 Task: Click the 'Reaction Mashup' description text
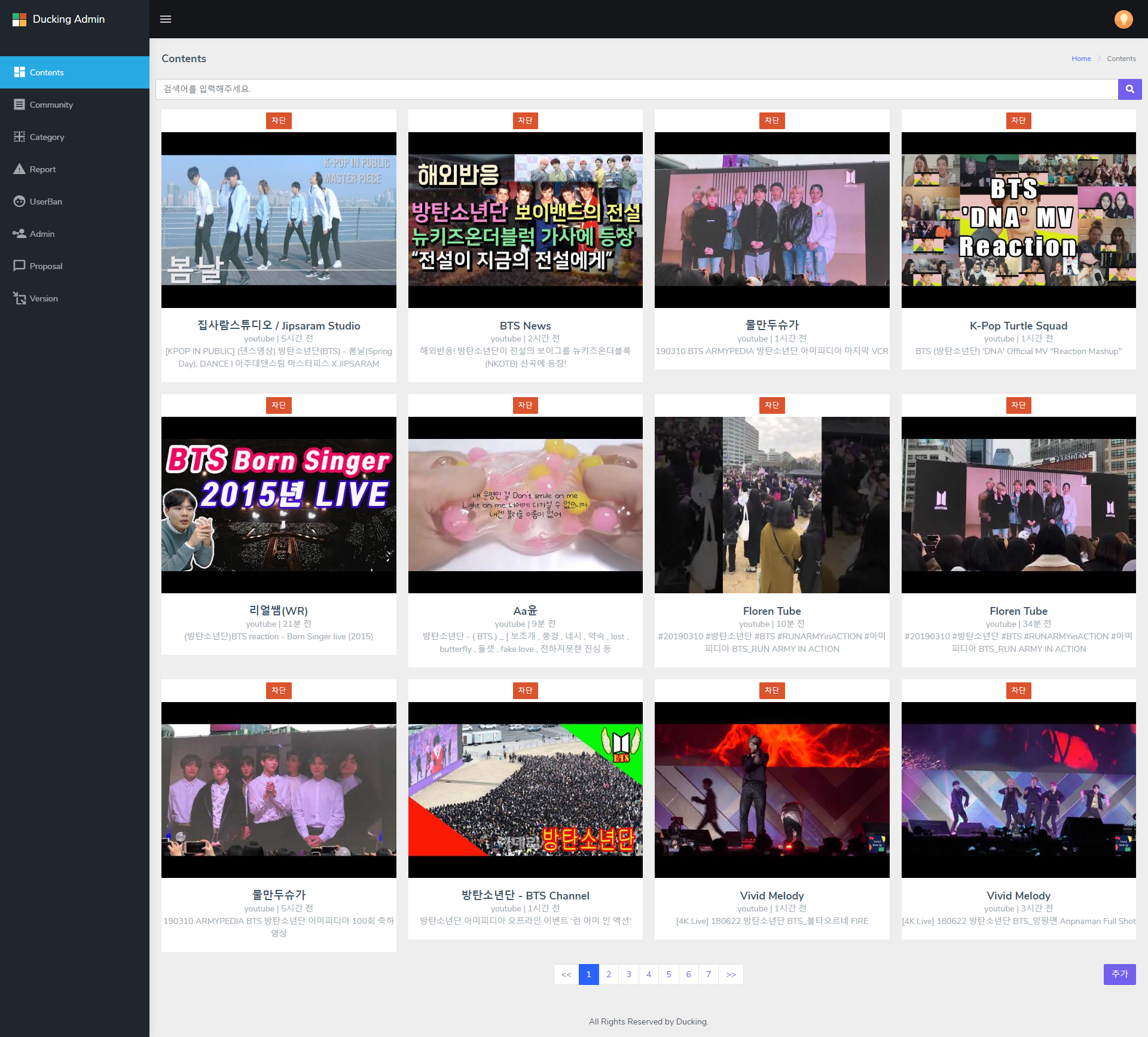point(1018,351)
